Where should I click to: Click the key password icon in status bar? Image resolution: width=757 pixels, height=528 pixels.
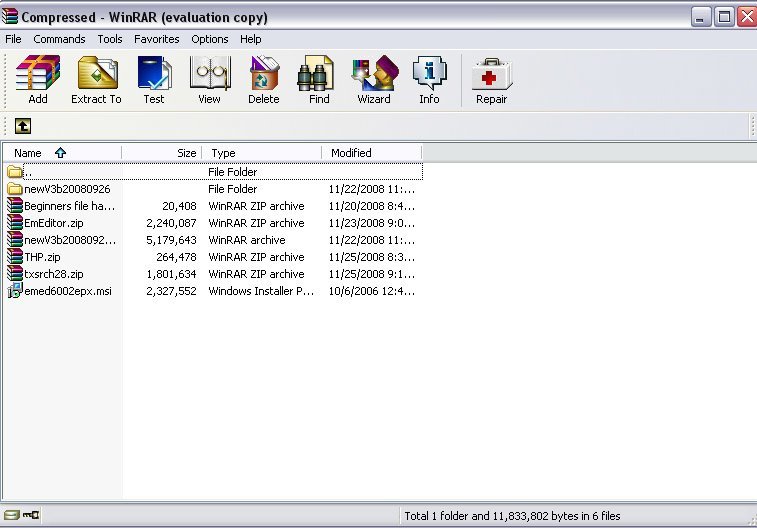tap(31, 515)
